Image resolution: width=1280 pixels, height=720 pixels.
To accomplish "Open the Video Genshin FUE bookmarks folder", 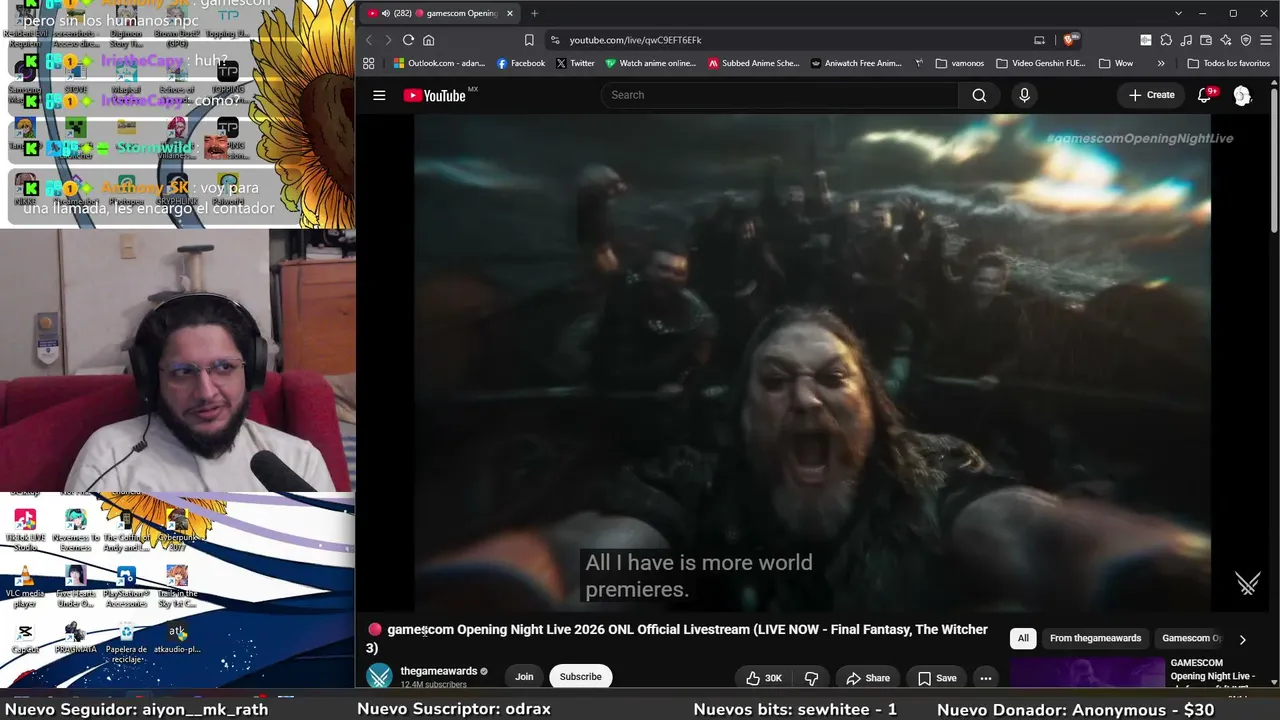I will (x=1041, y=63).
